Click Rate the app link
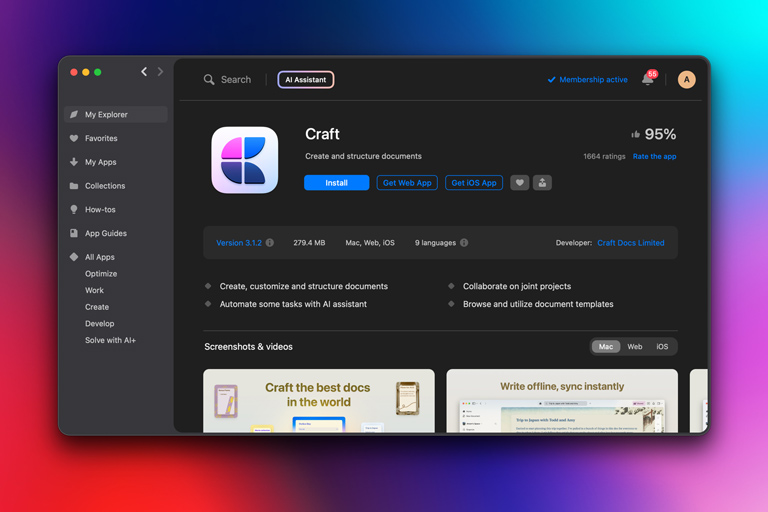Viewport: 768px width, 512px height. click(654, 156)
